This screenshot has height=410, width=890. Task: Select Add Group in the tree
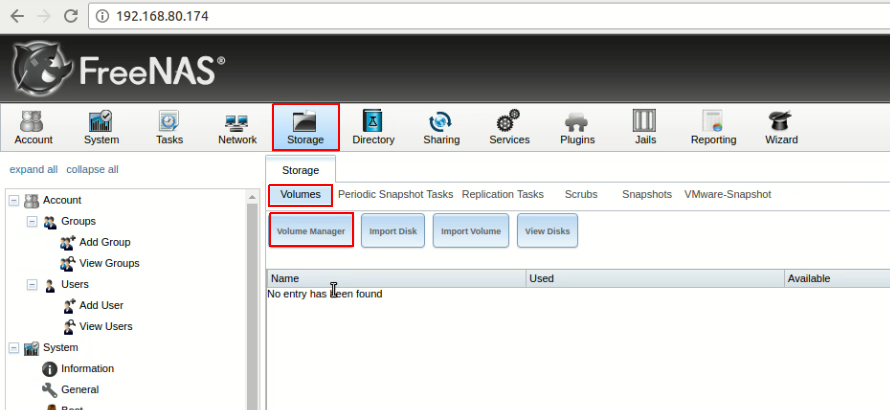pyautogui.click(x=105, y=242)
